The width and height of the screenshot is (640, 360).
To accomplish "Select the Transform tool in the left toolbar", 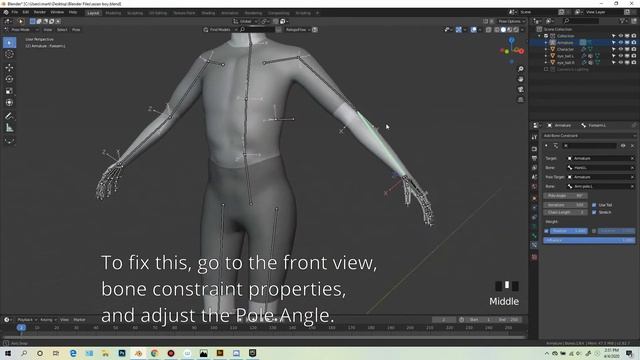I will tap(9, 102).
